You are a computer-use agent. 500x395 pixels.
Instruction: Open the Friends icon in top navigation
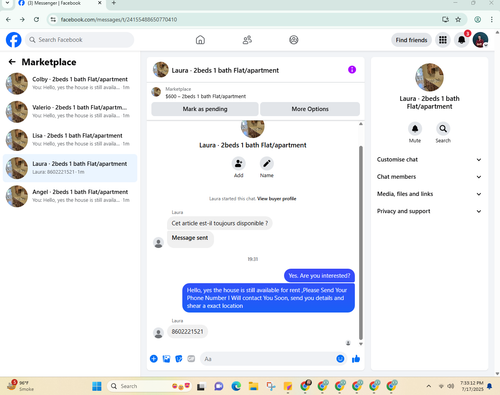coord(247,40)
